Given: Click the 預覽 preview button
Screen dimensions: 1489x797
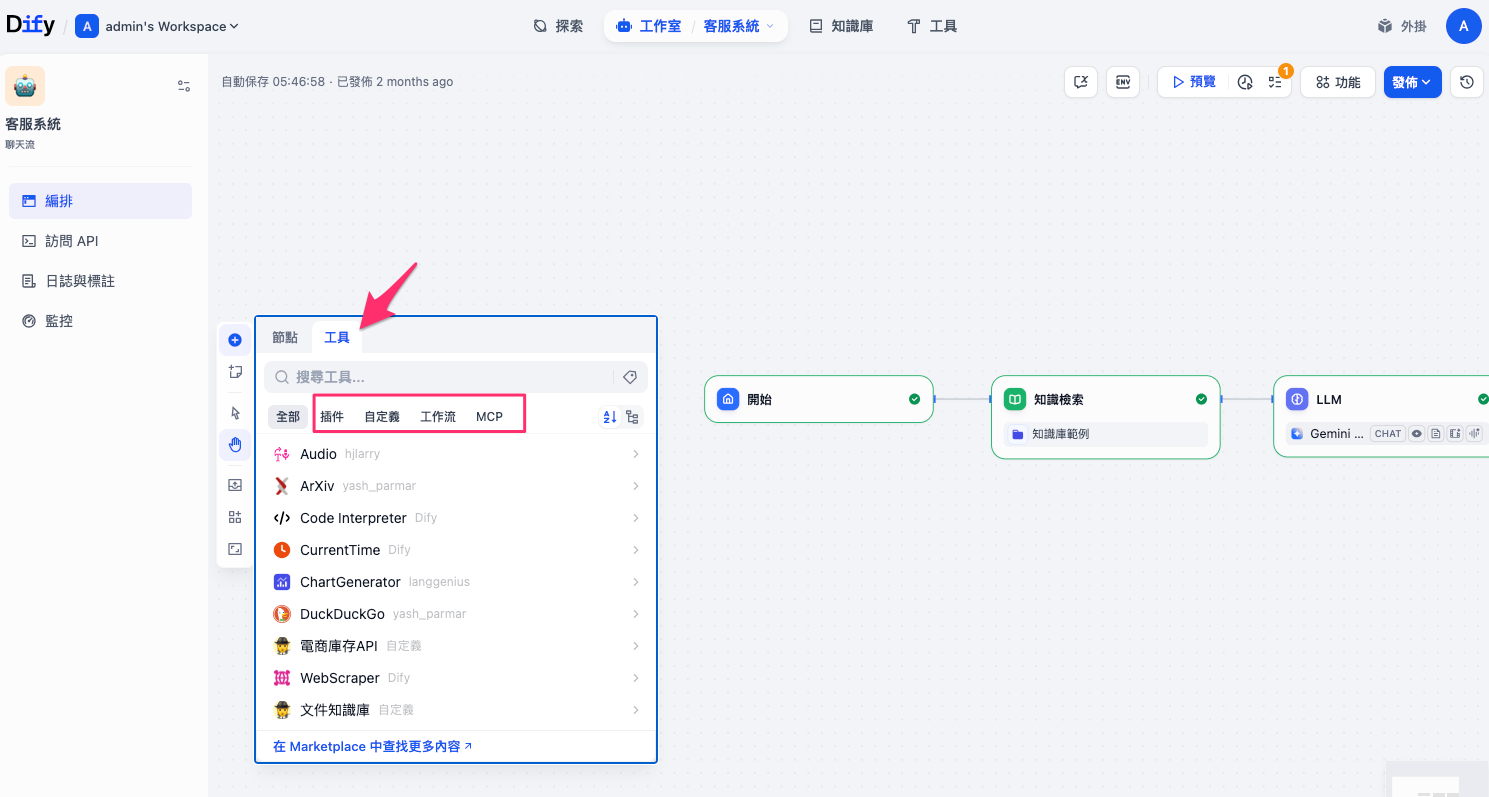Looking at the screenshot, I should [x=1194, y=82].
